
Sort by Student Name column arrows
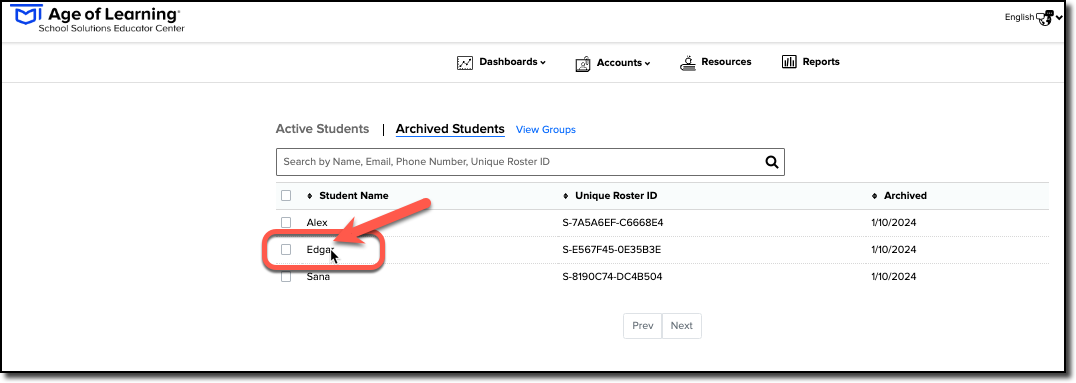309,196
